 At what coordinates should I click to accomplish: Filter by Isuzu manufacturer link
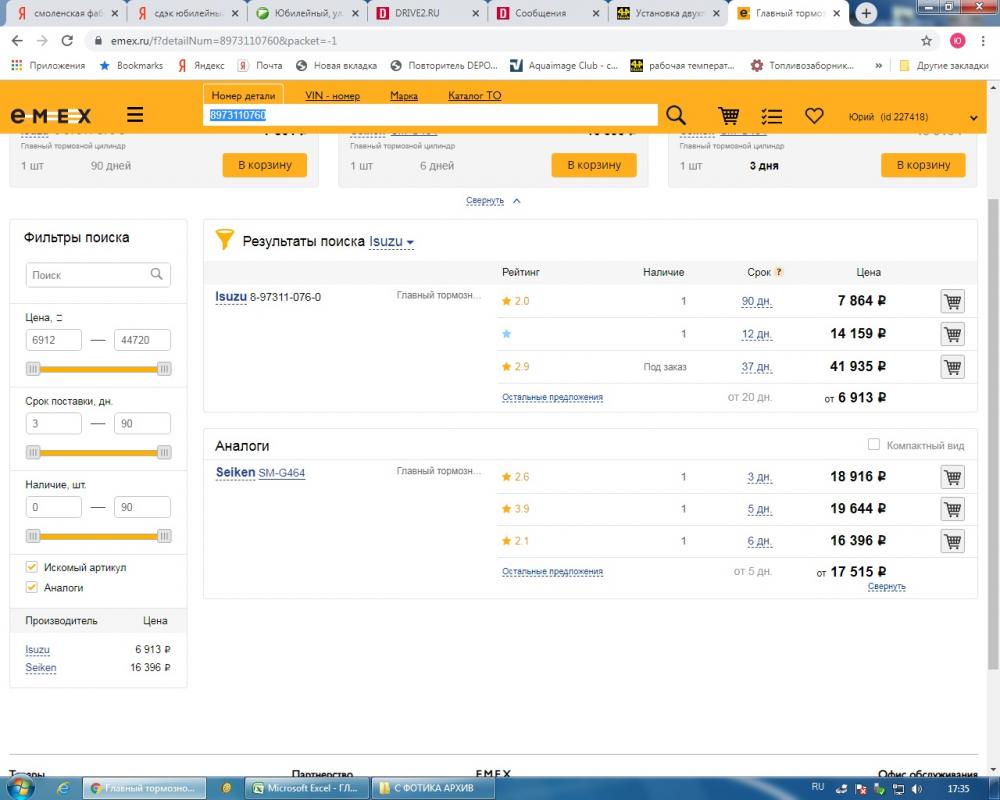click(38, 649)
